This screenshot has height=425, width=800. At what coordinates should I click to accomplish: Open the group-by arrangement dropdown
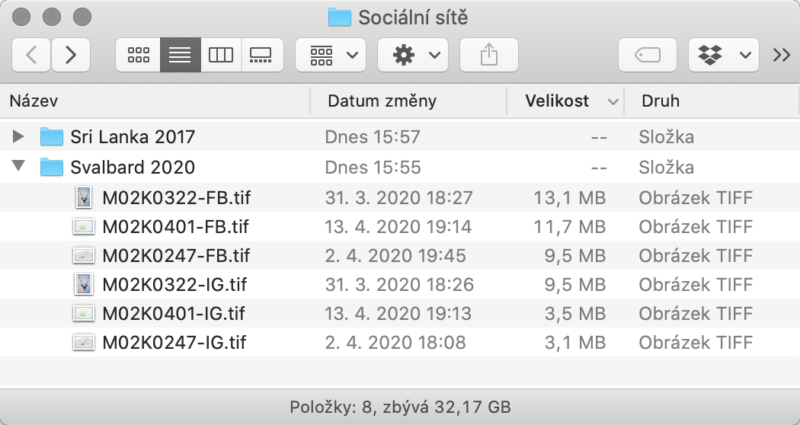click(331, 55)
